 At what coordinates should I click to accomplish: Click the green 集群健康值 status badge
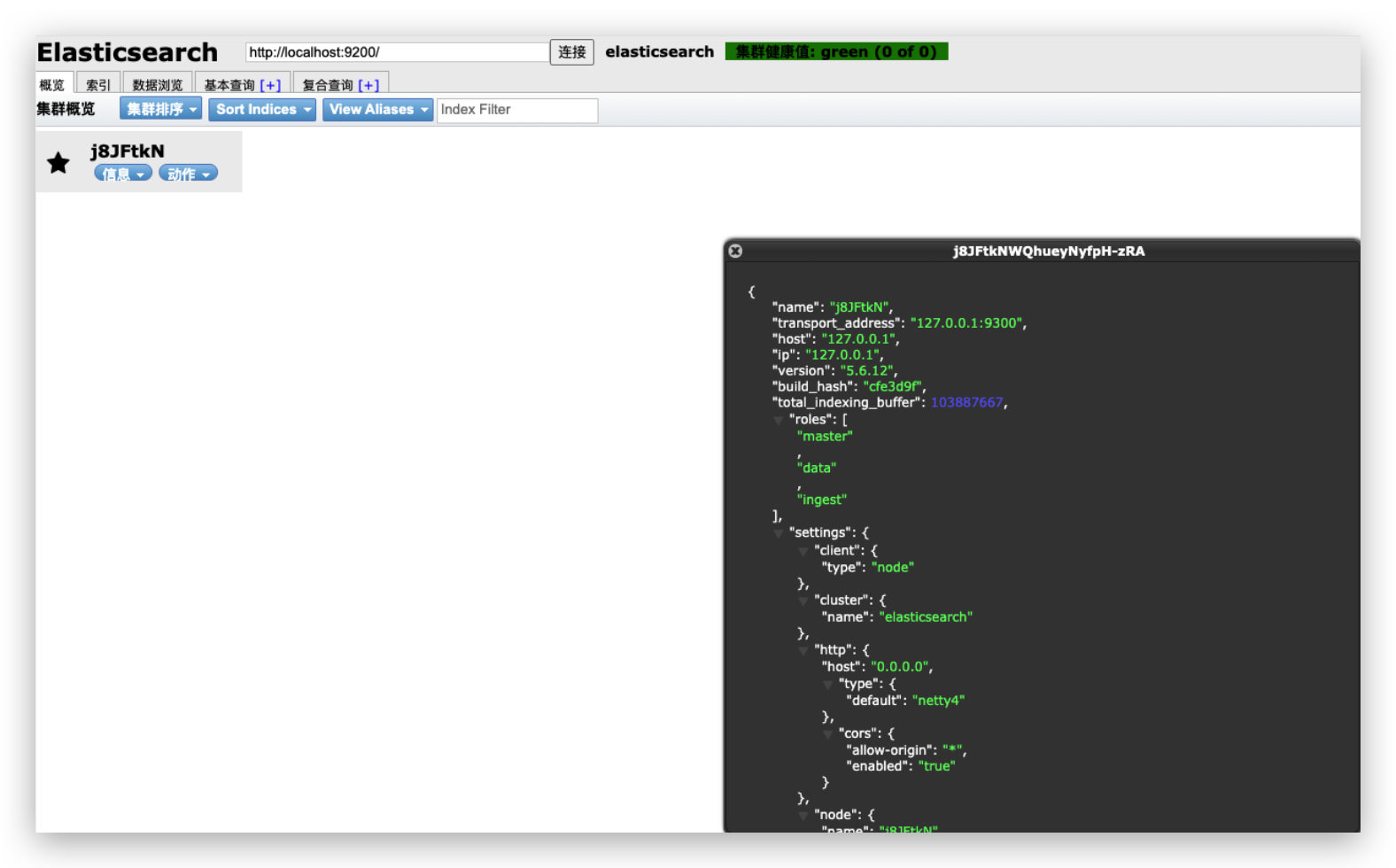836,51
